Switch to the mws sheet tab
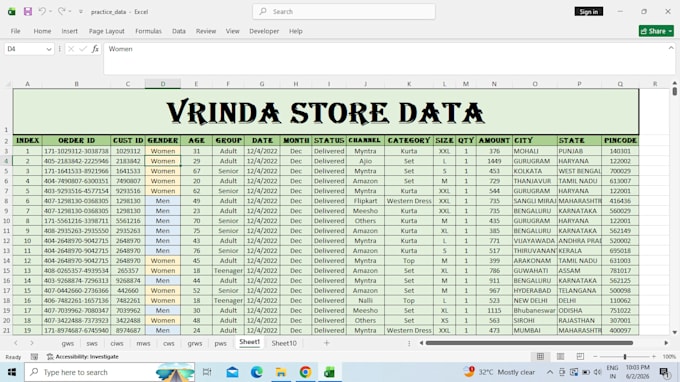This screenshot has height=382, width=680. pyautogui.click(x=144, y=343)
